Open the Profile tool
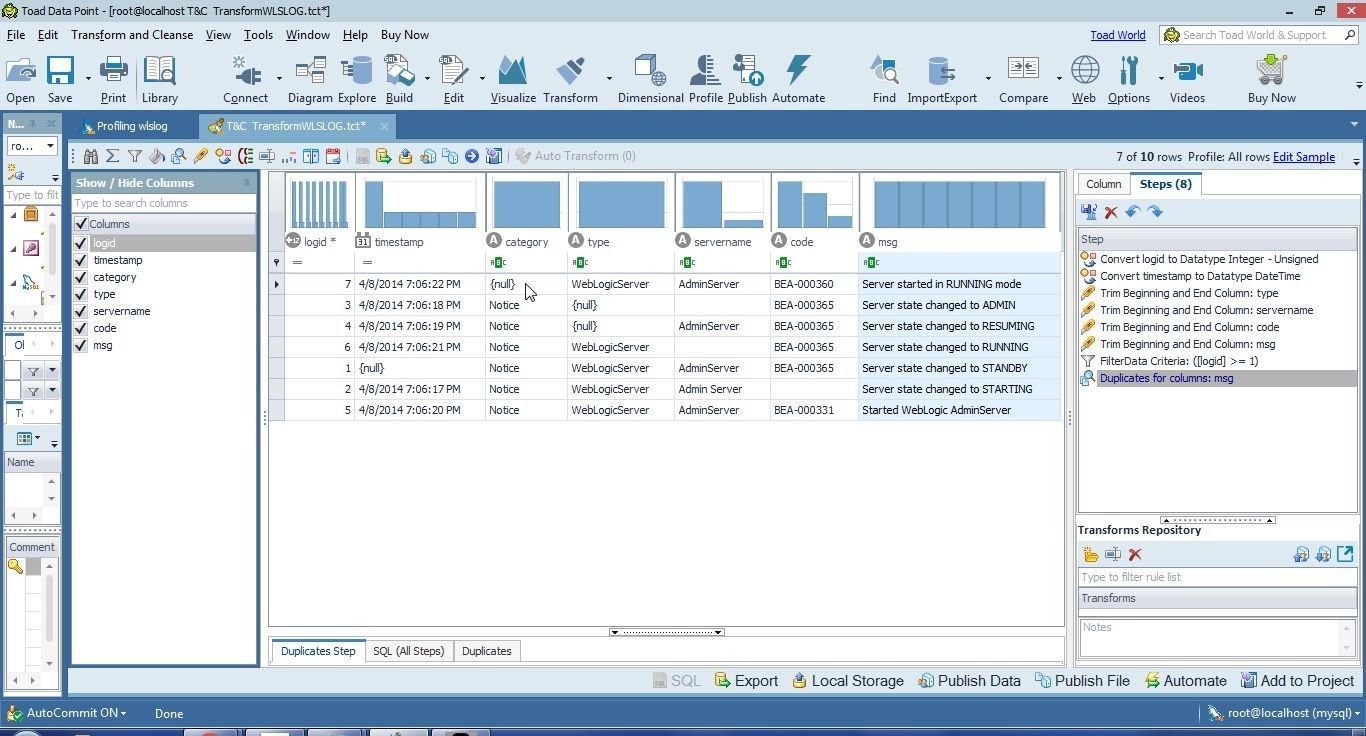Image resolution: width=1366 pixels, height=736 pixels. (705, 79)
